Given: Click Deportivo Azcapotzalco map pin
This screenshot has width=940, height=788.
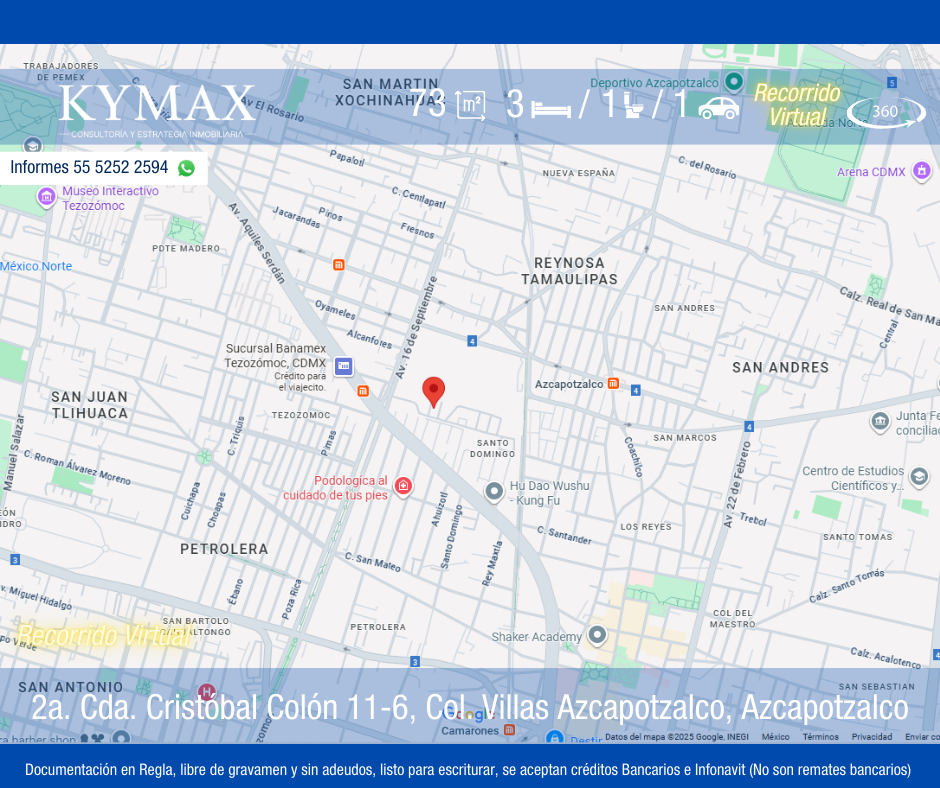Looking at the screenshot, I should 734,81.
